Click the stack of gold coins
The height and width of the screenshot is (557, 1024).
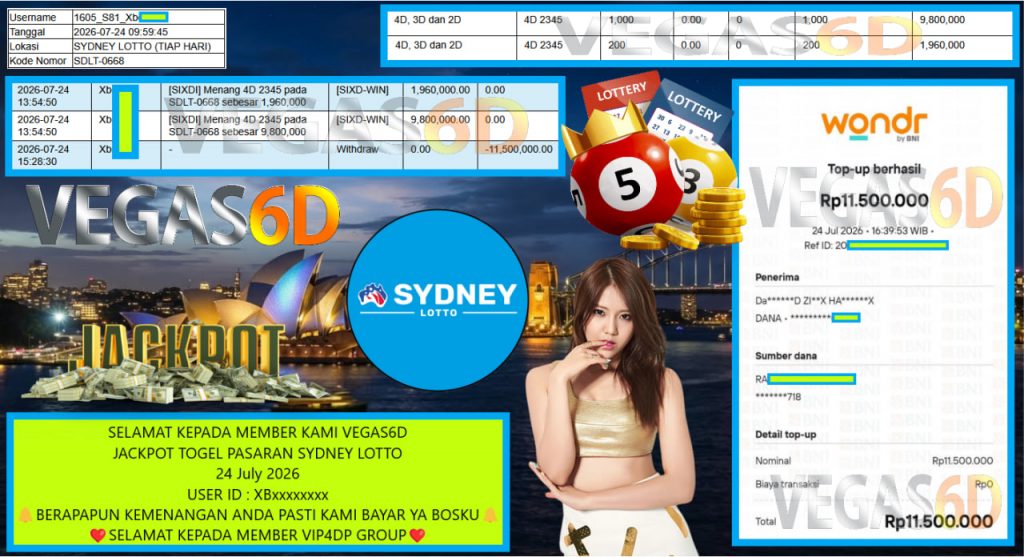click(x=718, y=215)
